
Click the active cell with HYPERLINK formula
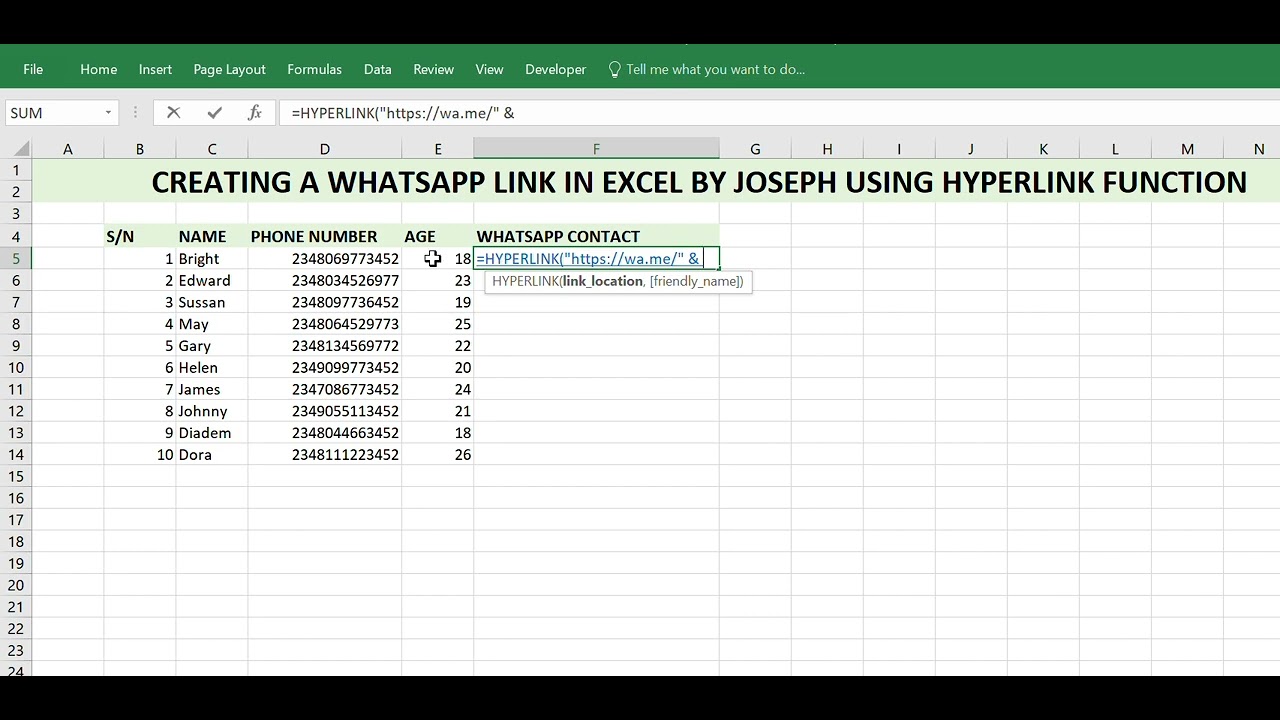click(596, 259)
